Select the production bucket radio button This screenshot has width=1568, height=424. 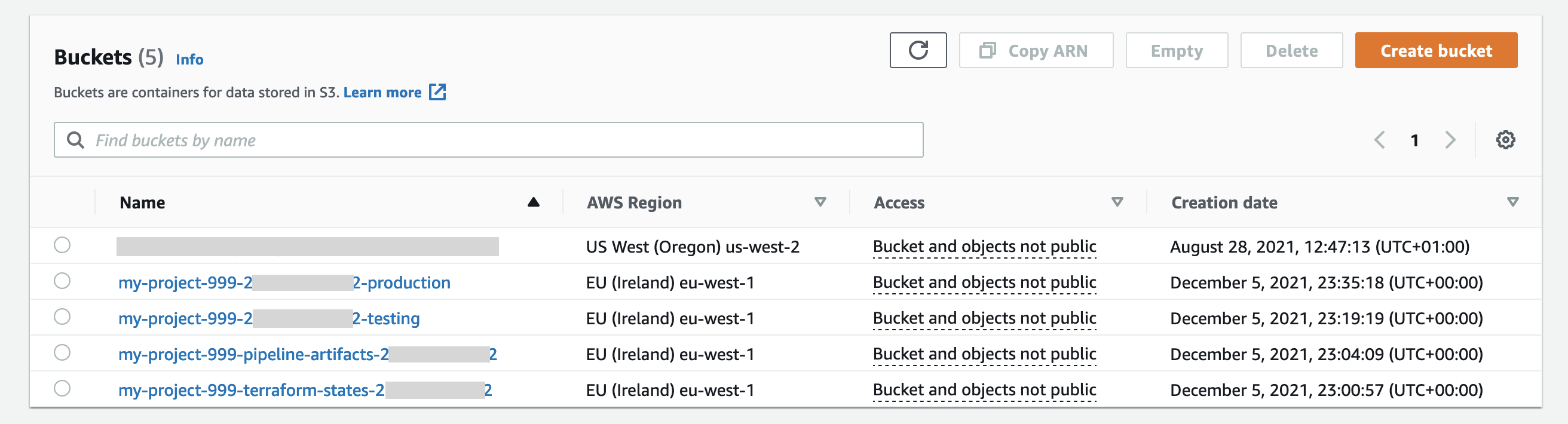click(62, 281)
